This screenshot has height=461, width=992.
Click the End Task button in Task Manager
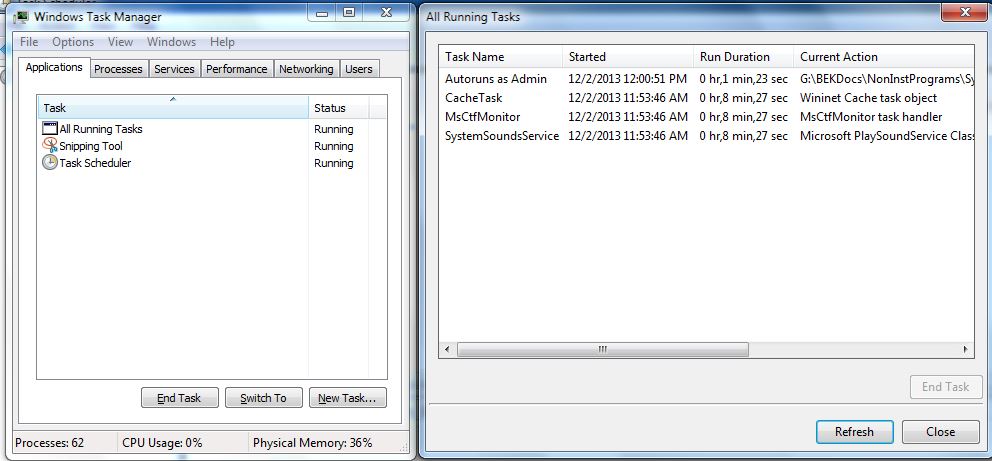coord(179,398)
